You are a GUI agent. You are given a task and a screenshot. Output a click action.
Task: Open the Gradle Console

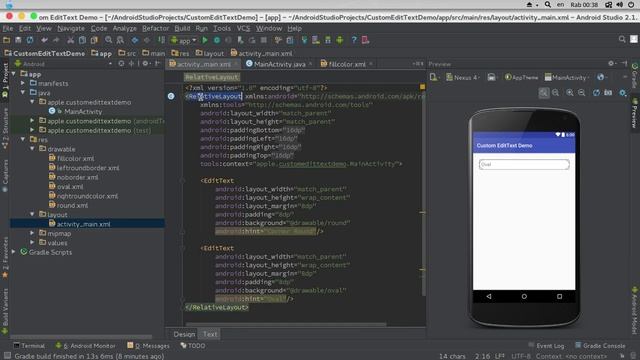click(600, 346)
